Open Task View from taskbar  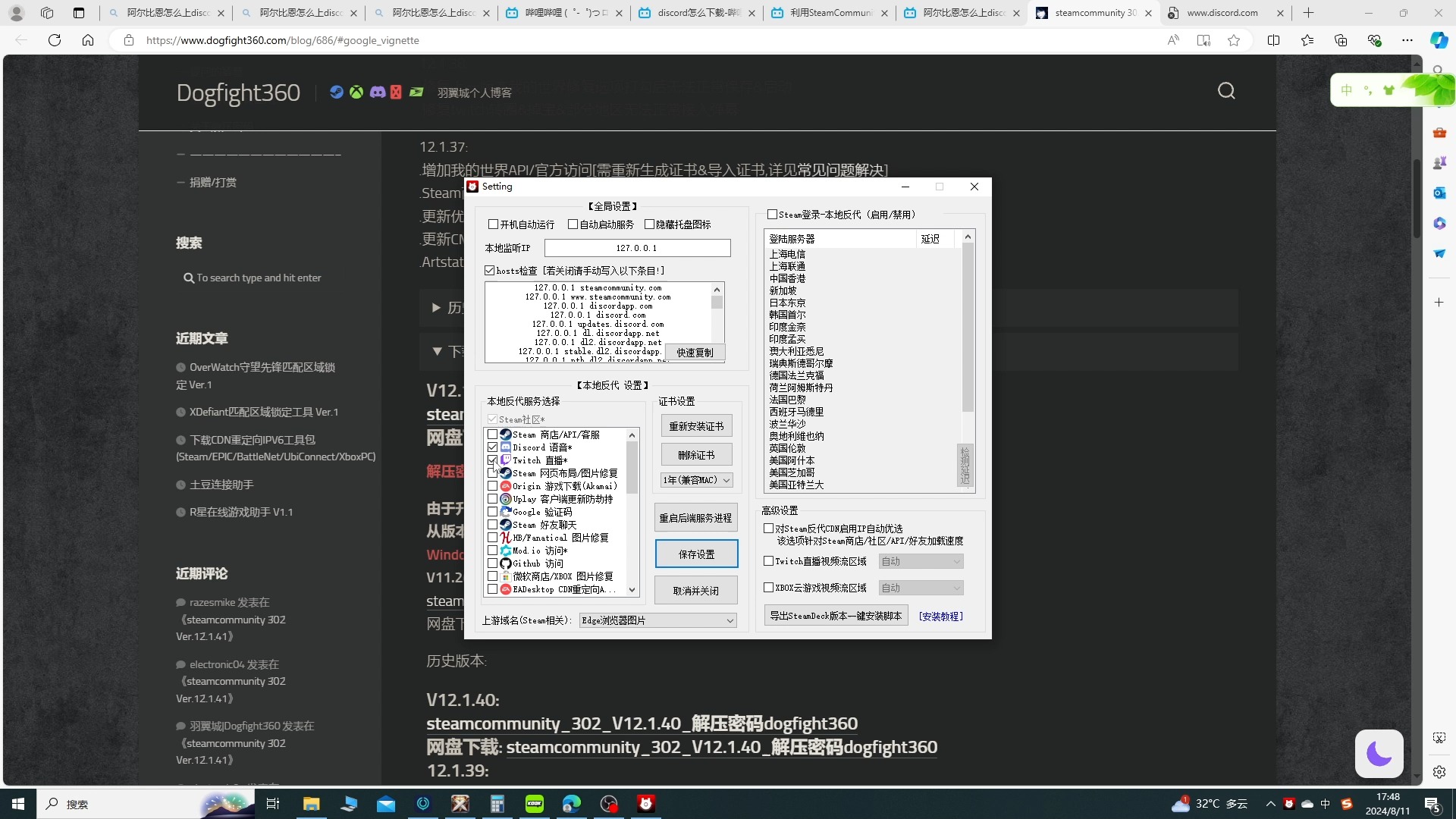[273, 804]
